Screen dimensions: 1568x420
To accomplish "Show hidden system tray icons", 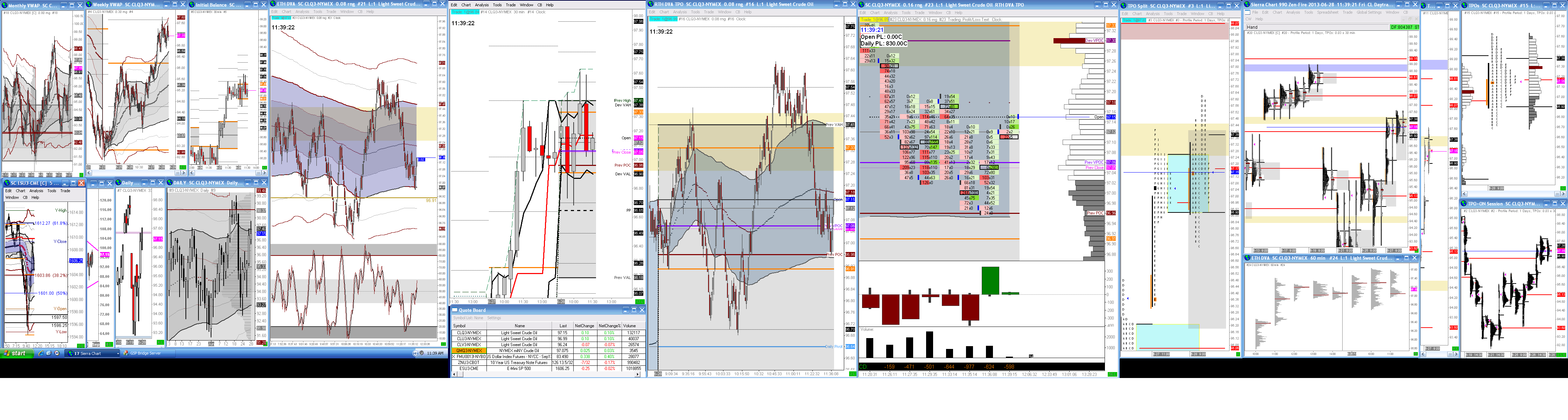I will (x=416, y=353).
